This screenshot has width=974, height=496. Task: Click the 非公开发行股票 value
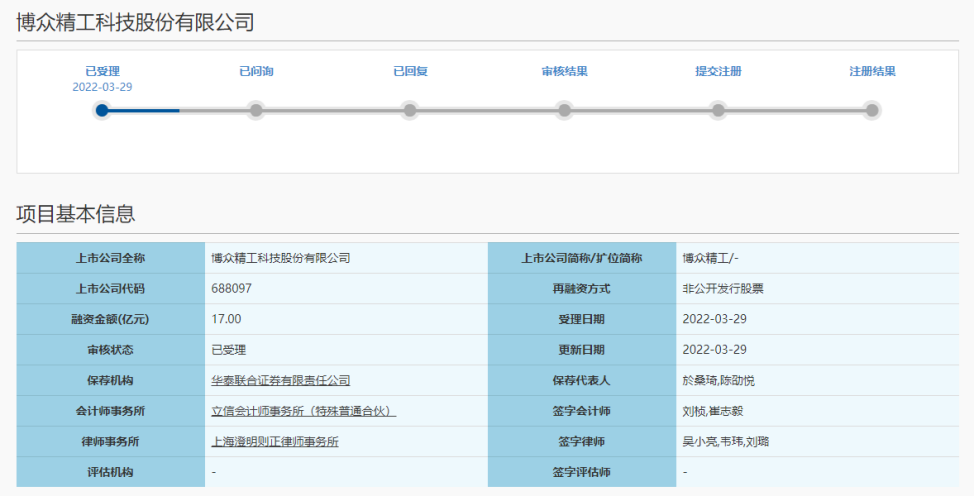click(x=723, y=288)
